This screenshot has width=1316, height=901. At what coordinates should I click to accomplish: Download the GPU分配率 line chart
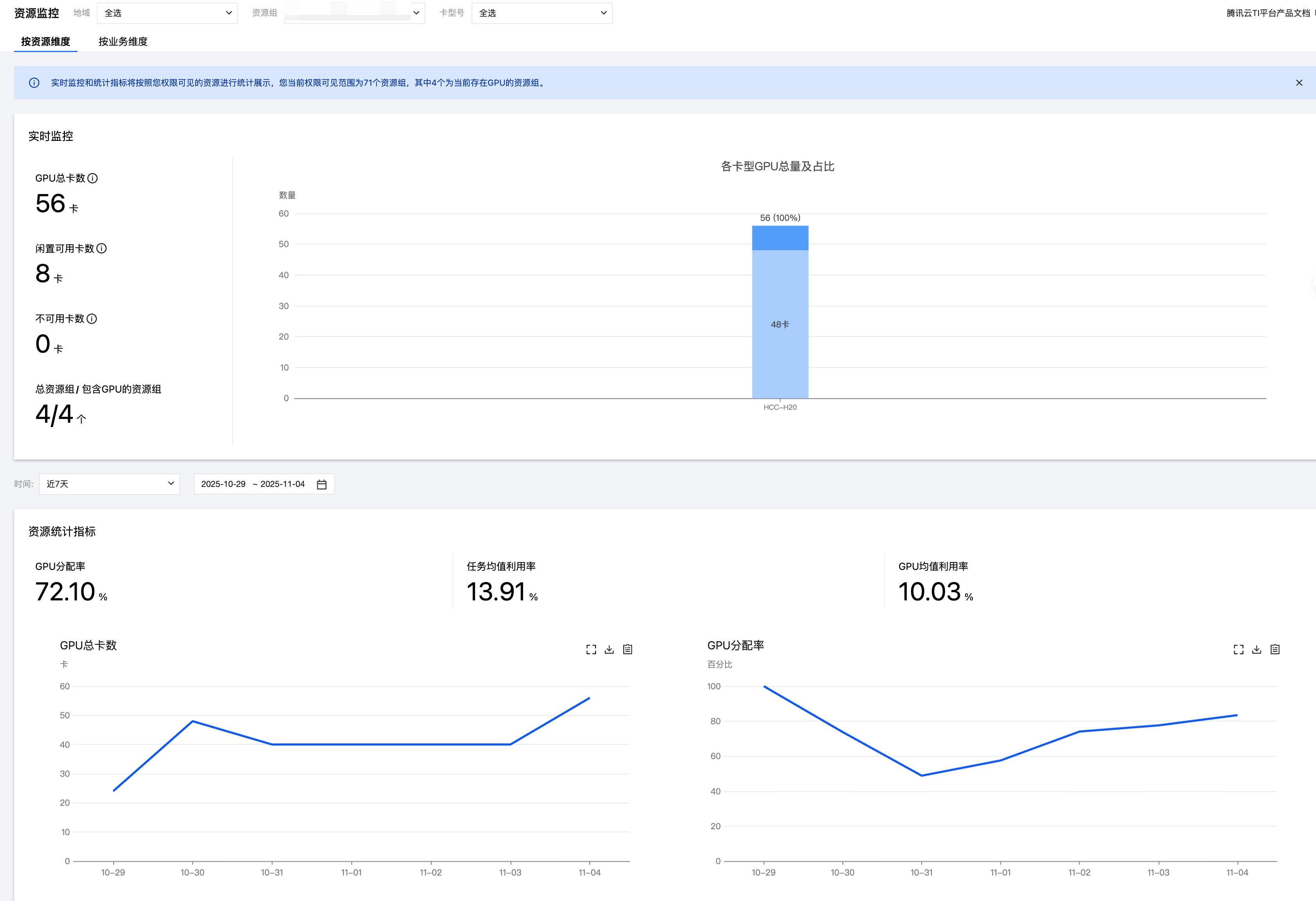tap(1257, 649)
